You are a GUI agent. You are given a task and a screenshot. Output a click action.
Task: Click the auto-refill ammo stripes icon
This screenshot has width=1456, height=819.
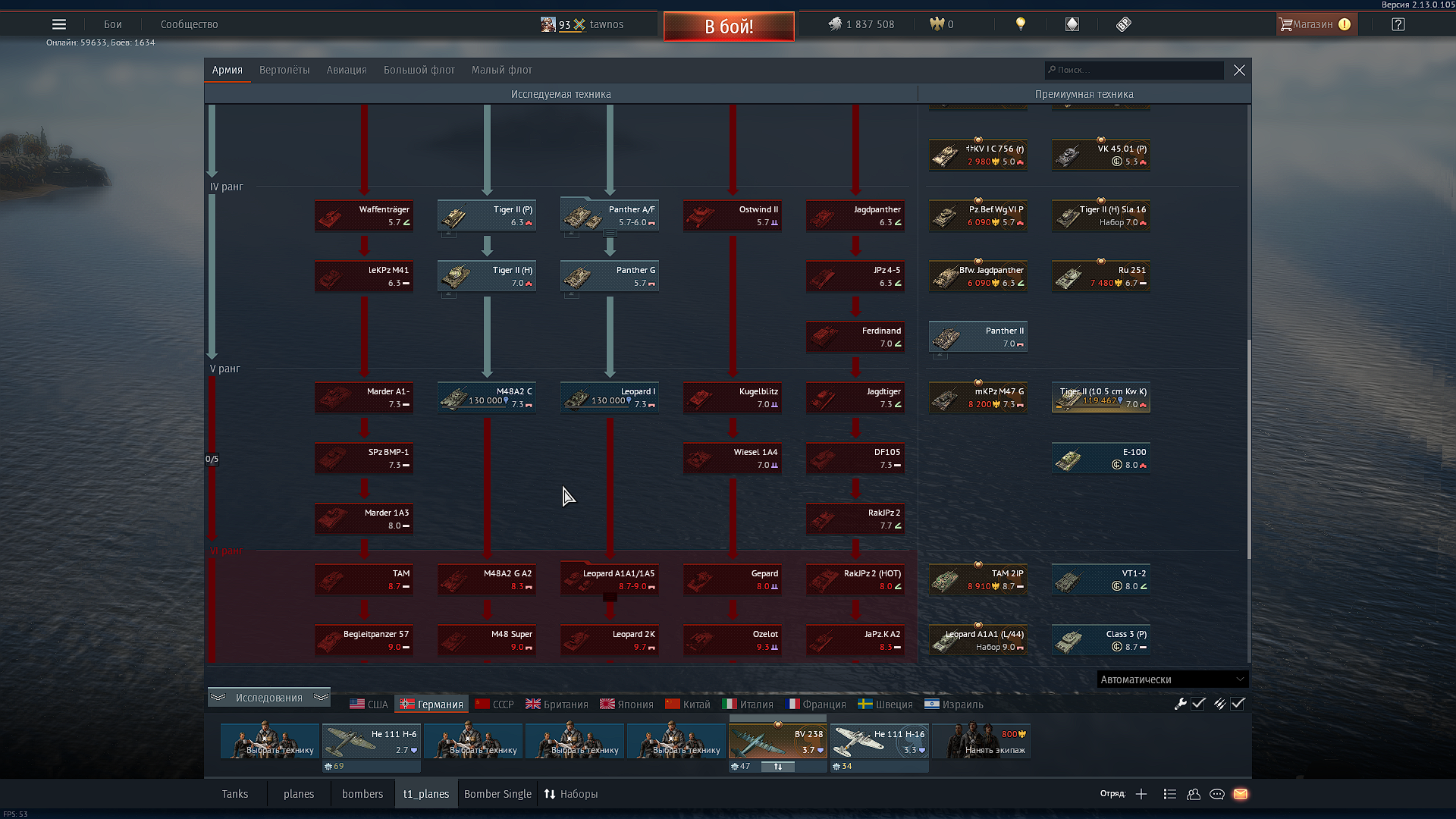pos(1219,704)
